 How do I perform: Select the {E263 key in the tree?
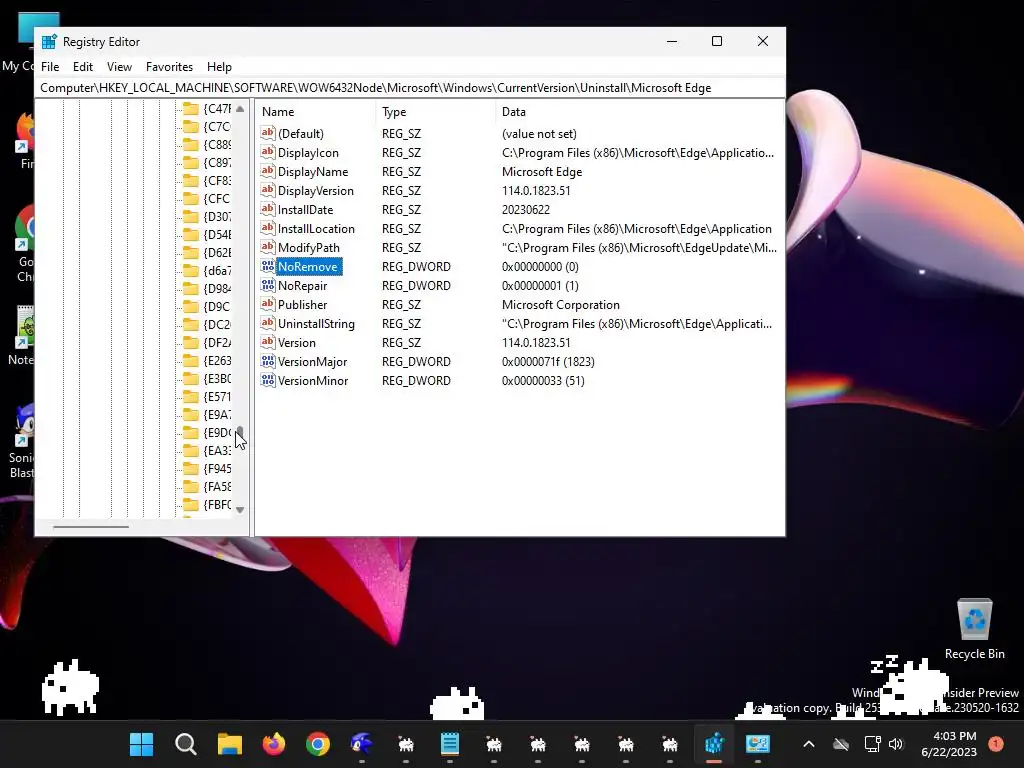(x=217, y=360)
